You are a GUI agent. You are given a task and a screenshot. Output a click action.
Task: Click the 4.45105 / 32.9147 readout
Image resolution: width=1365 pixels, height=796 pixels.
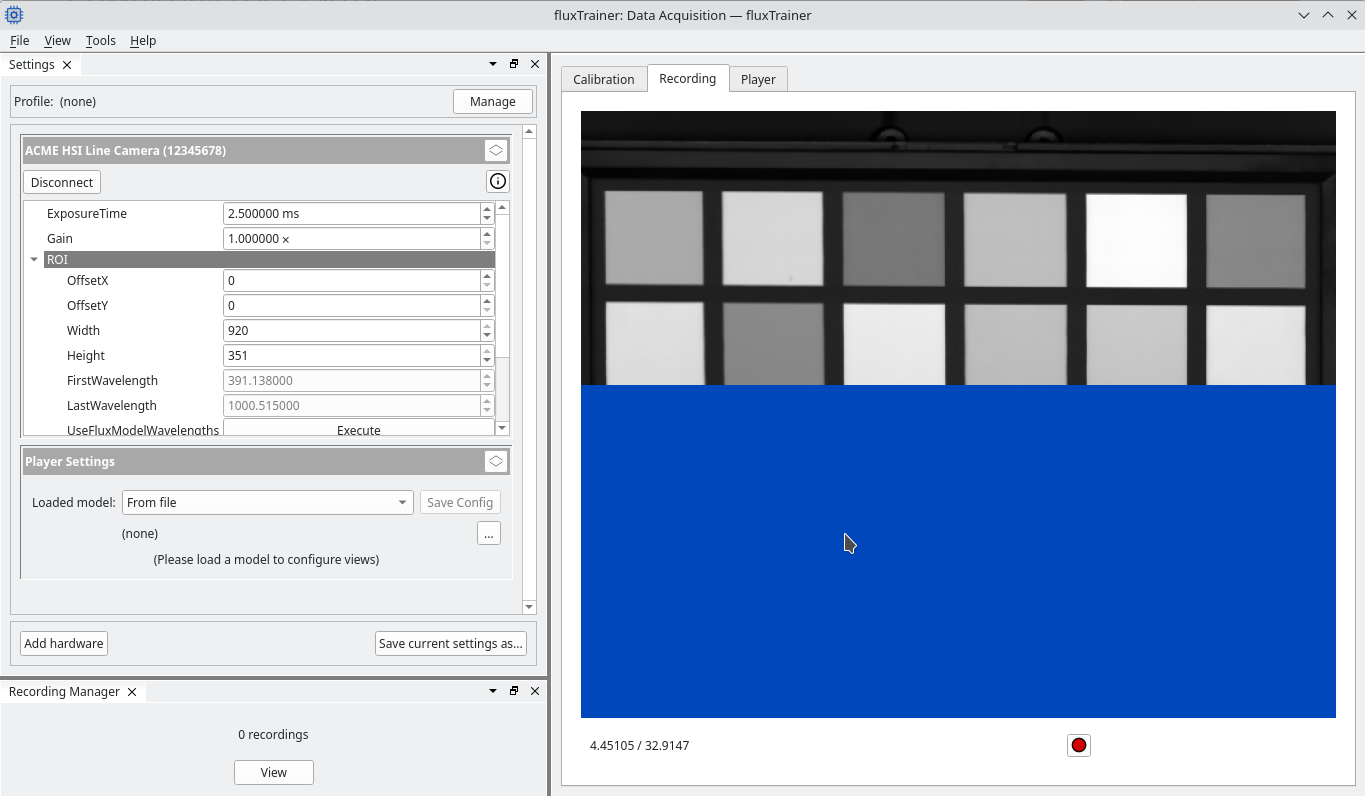[x=639, y=745]
